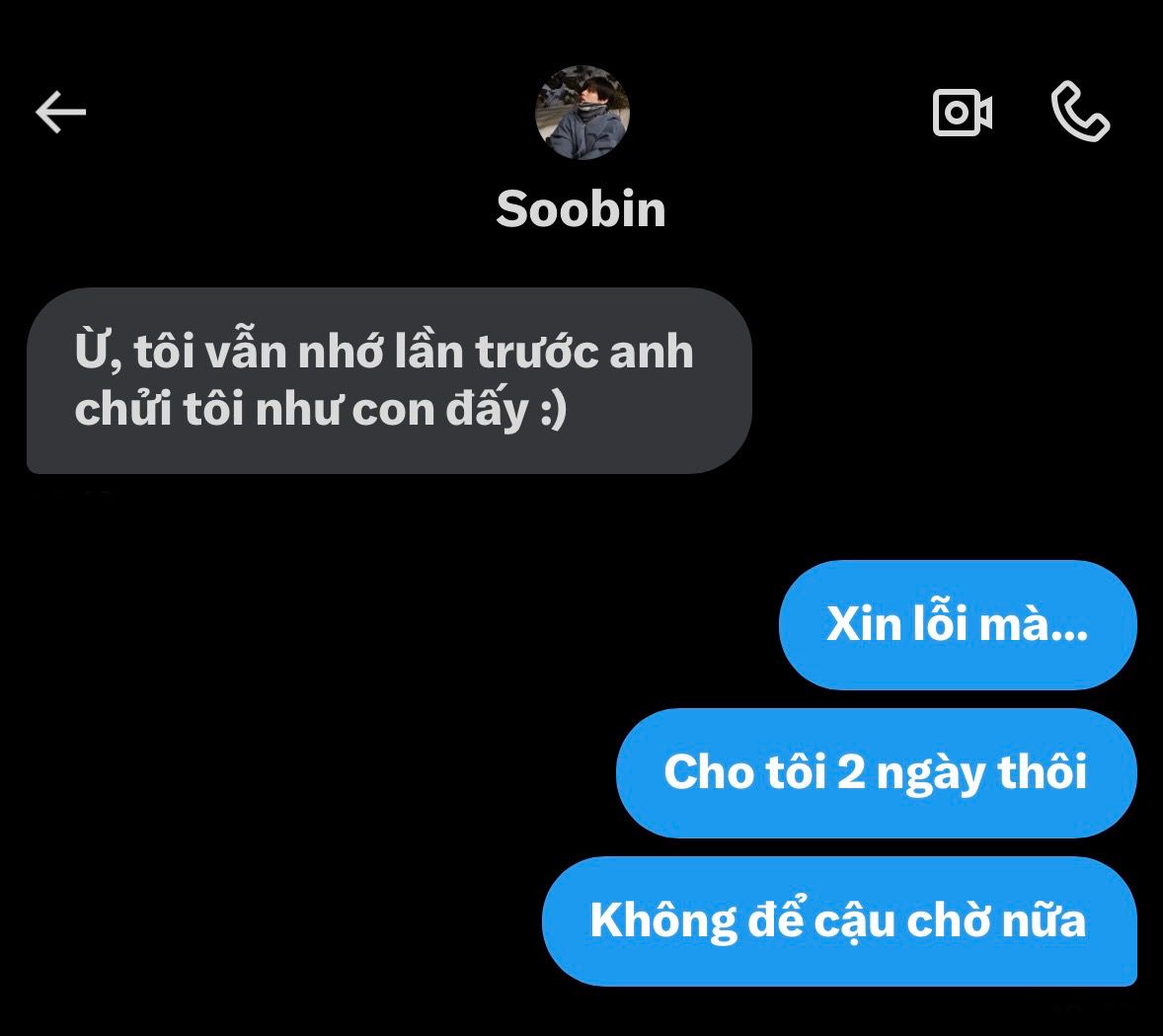
Task: Tap the Soobin contact name
Action: click(581, 208)
